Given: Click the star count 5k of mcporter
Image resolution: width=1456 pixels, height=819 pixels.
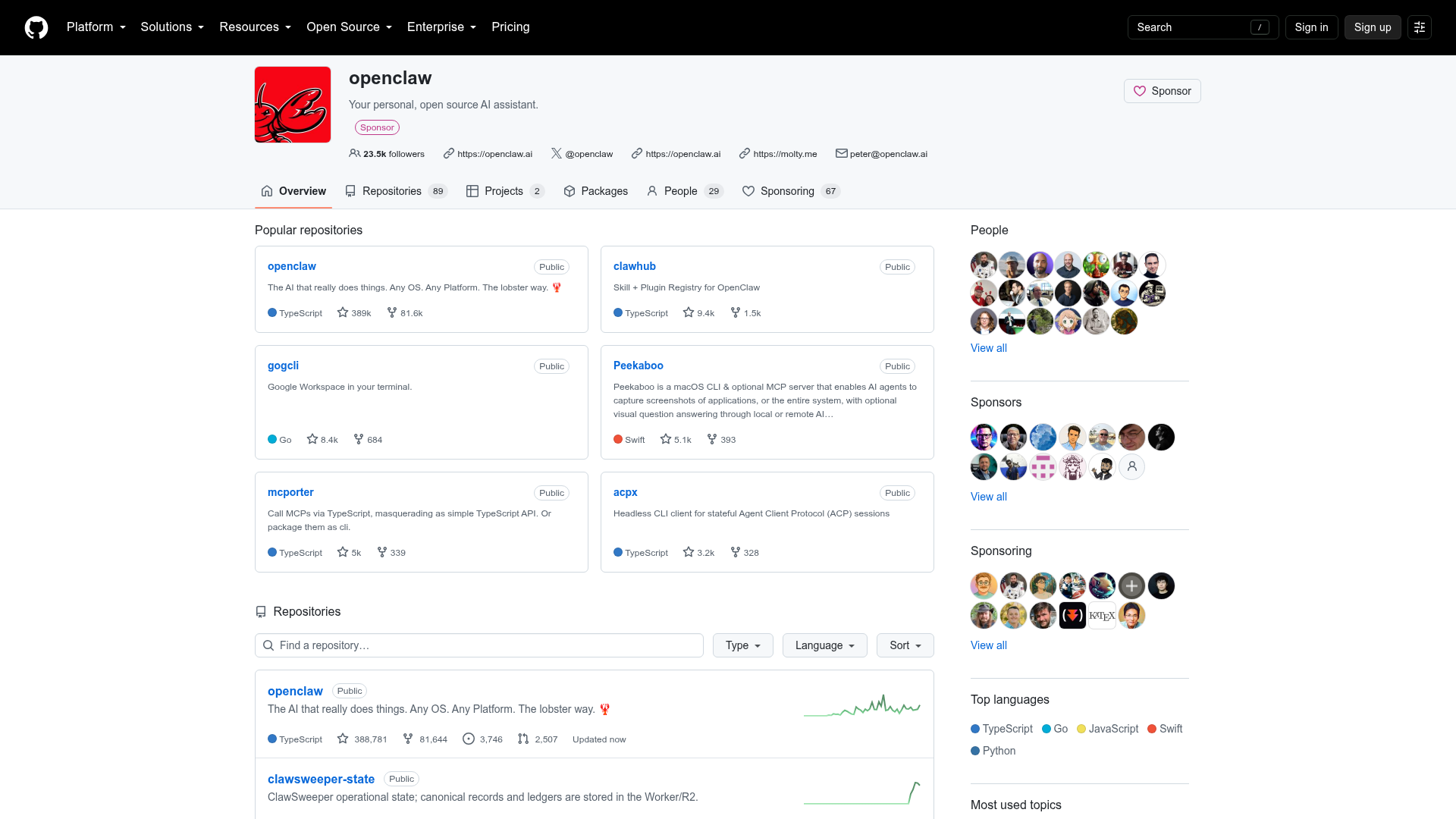Looking at the screenshot, I should pos(349,552).
